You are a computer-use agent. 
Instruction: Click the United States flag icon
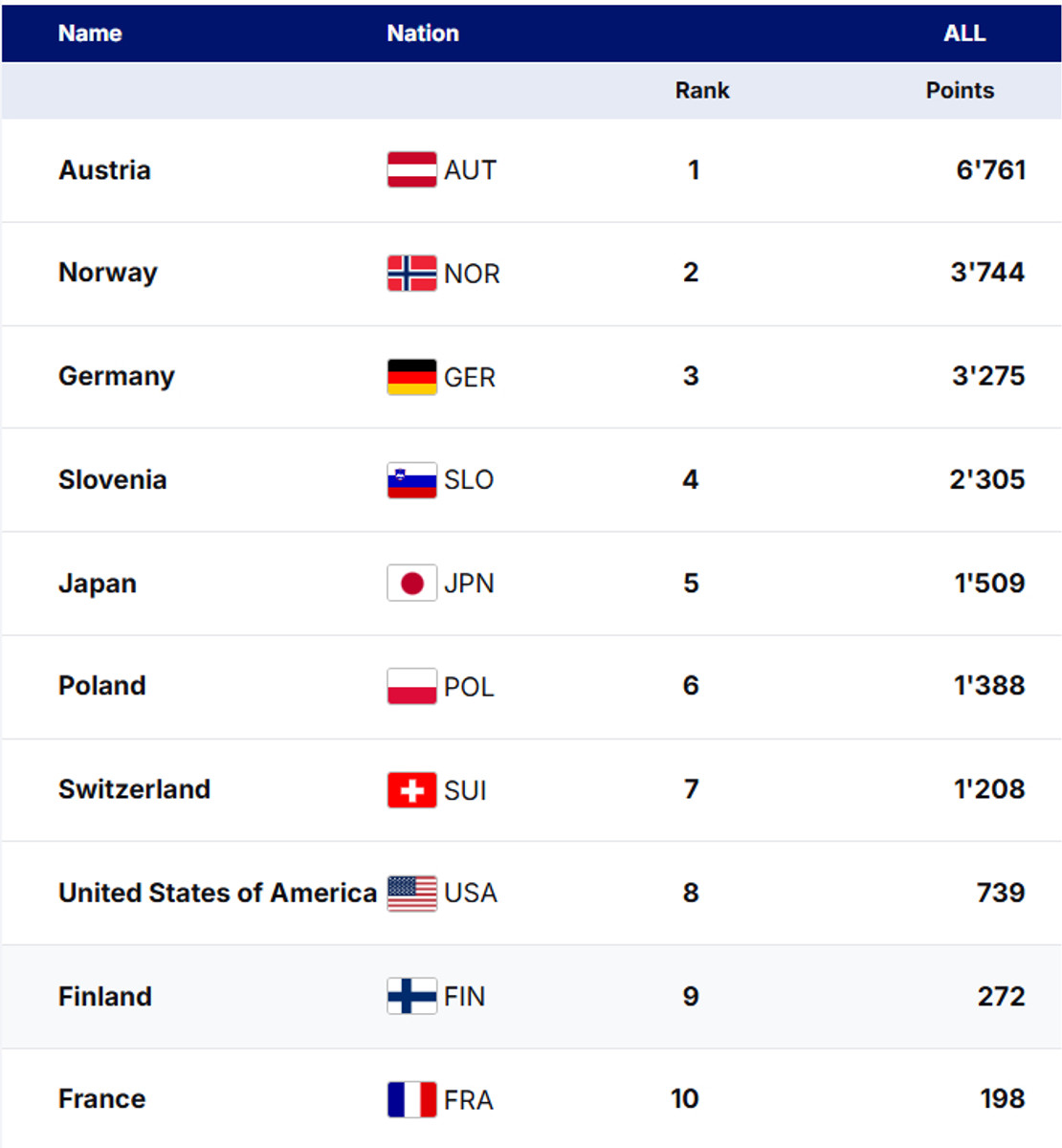(411, 894)
